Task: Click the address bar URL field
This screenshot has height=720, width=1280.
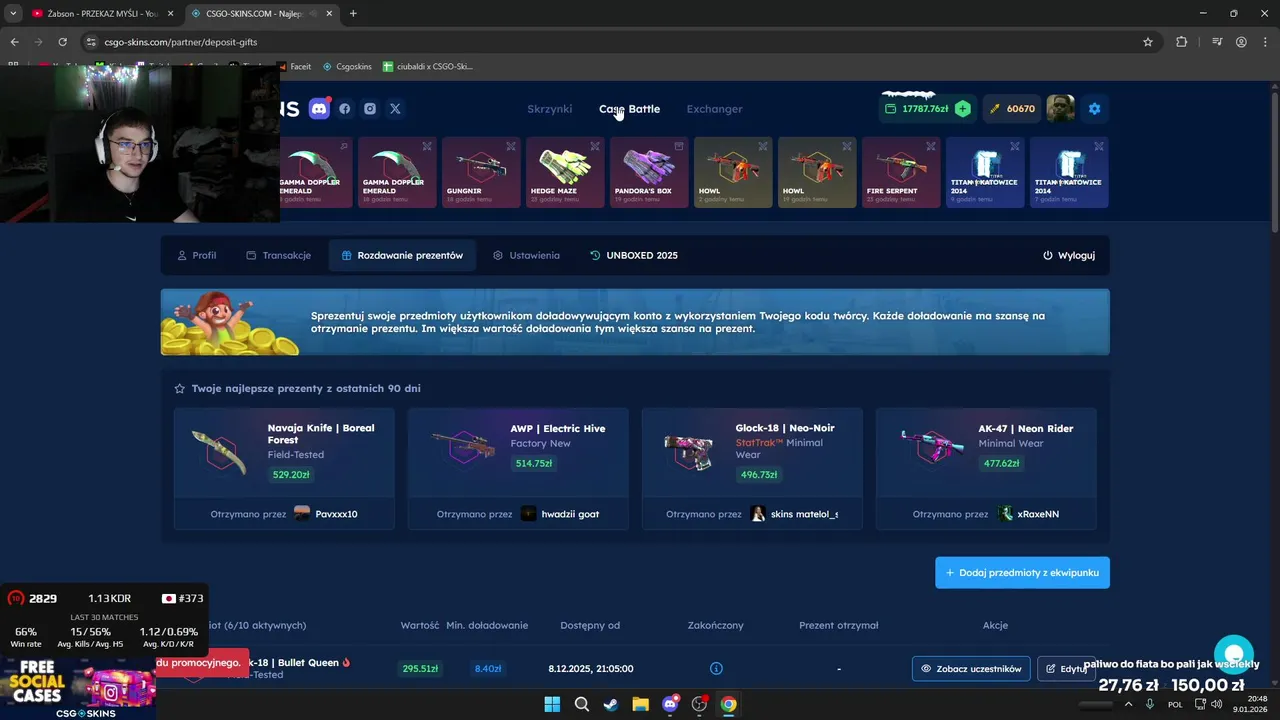Action: [x=620, y=42]
